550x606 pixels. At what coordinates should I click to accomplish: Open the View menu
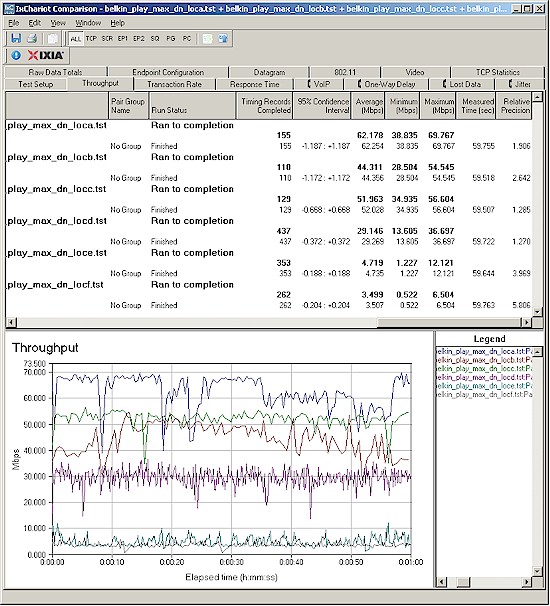tap(58, 23)
